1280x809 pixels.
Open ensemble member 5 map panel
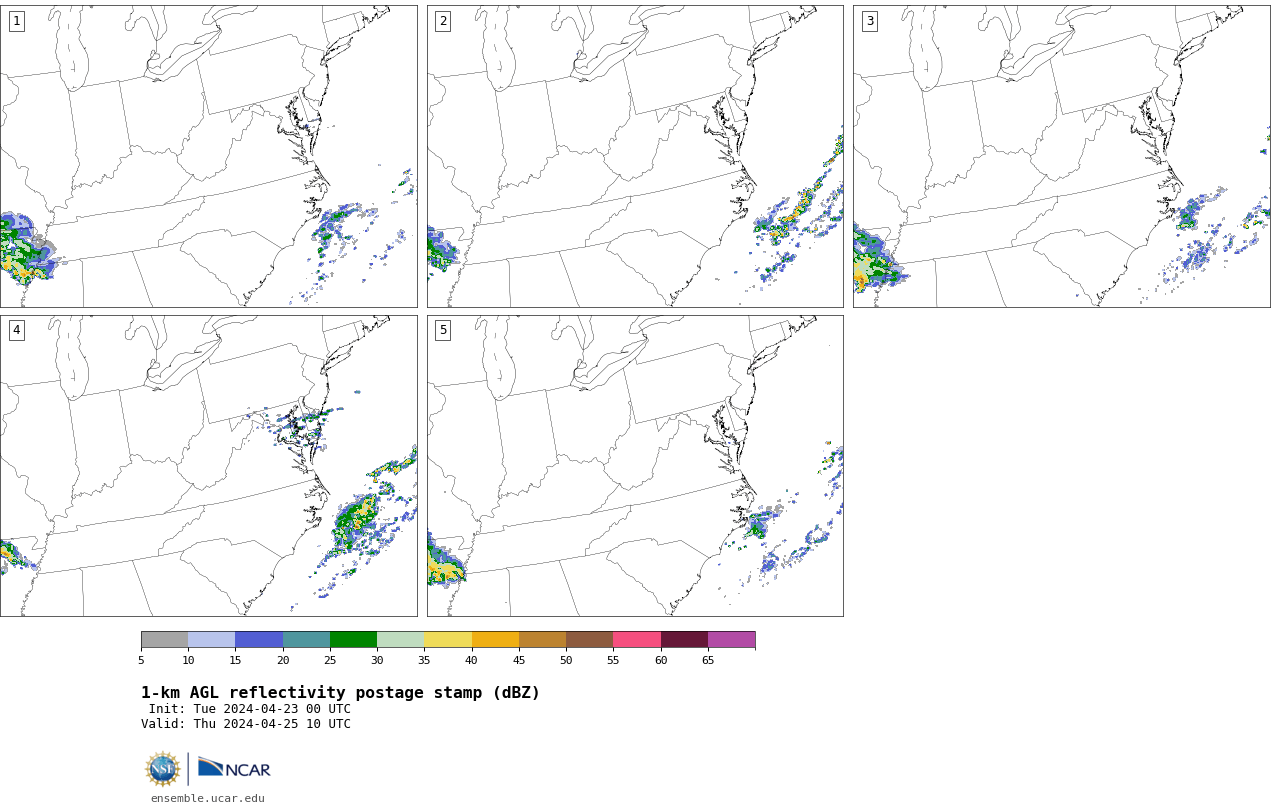pos(635,466)
